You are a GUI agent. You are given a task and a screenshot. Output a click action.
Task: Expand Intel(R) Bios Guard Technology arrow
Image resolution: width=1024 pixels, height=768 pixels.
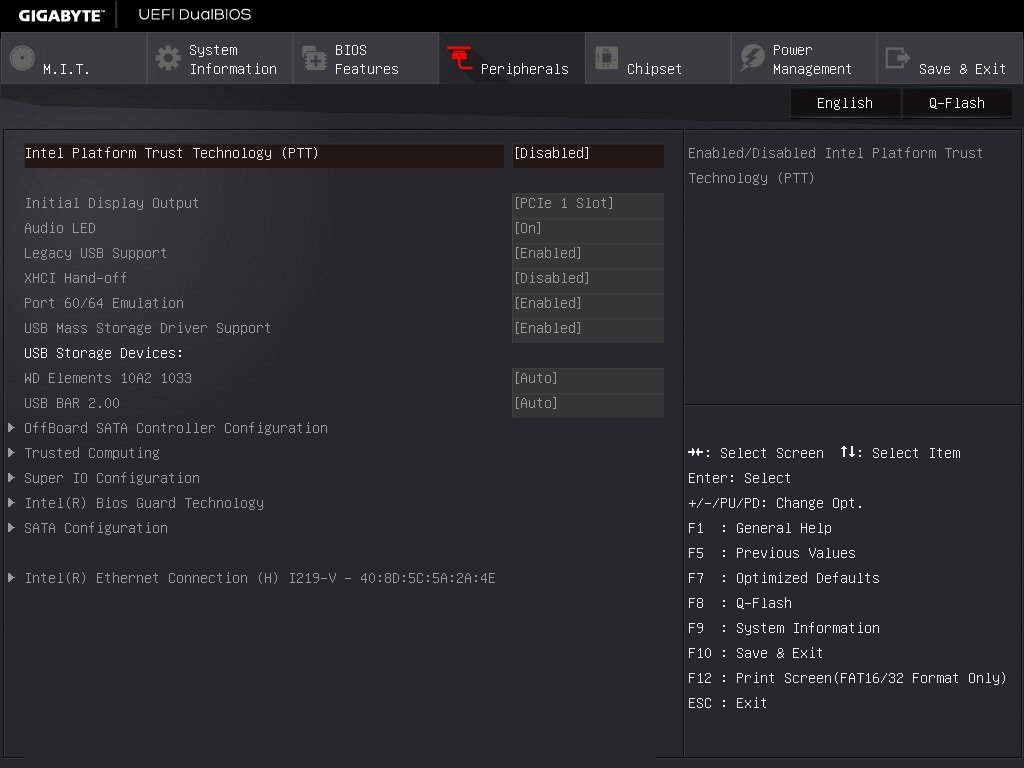11,503
